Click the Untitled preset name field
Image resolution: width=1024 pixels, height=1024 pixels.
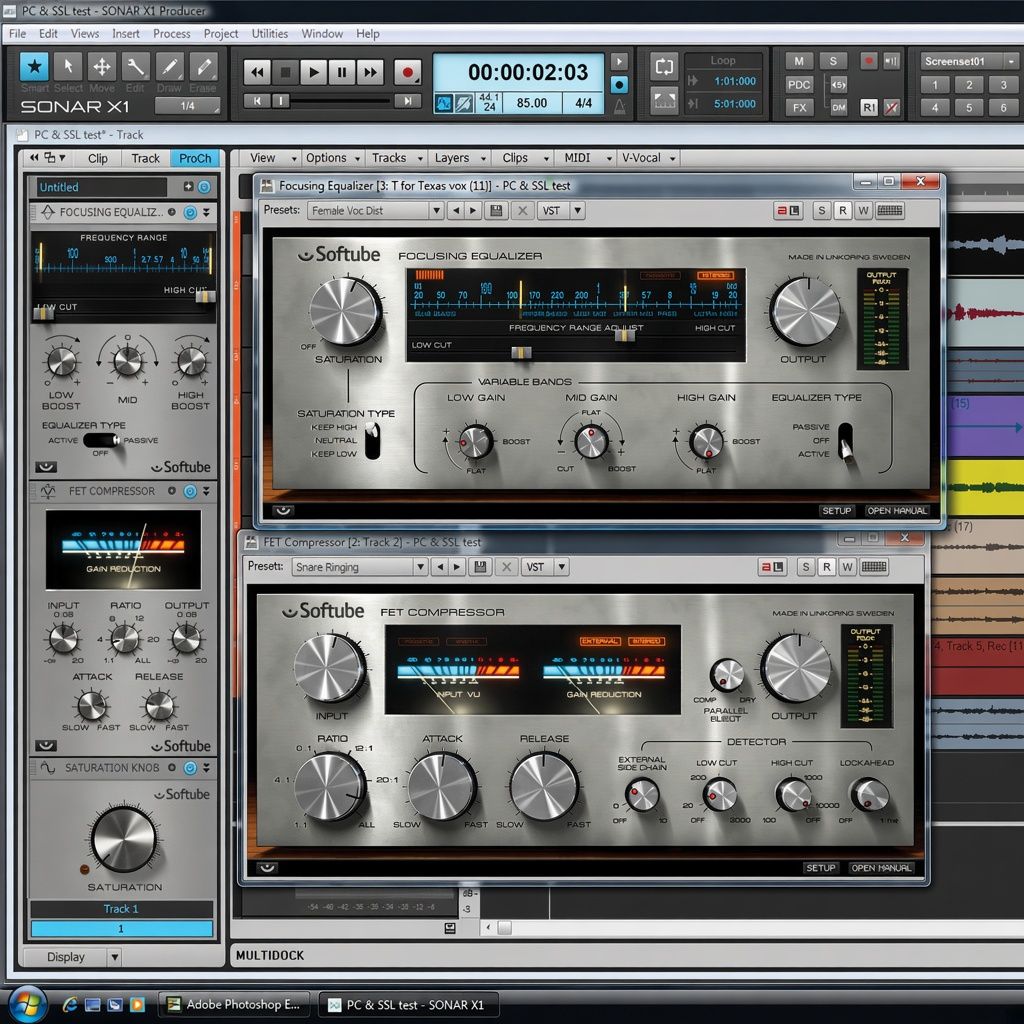101,187
